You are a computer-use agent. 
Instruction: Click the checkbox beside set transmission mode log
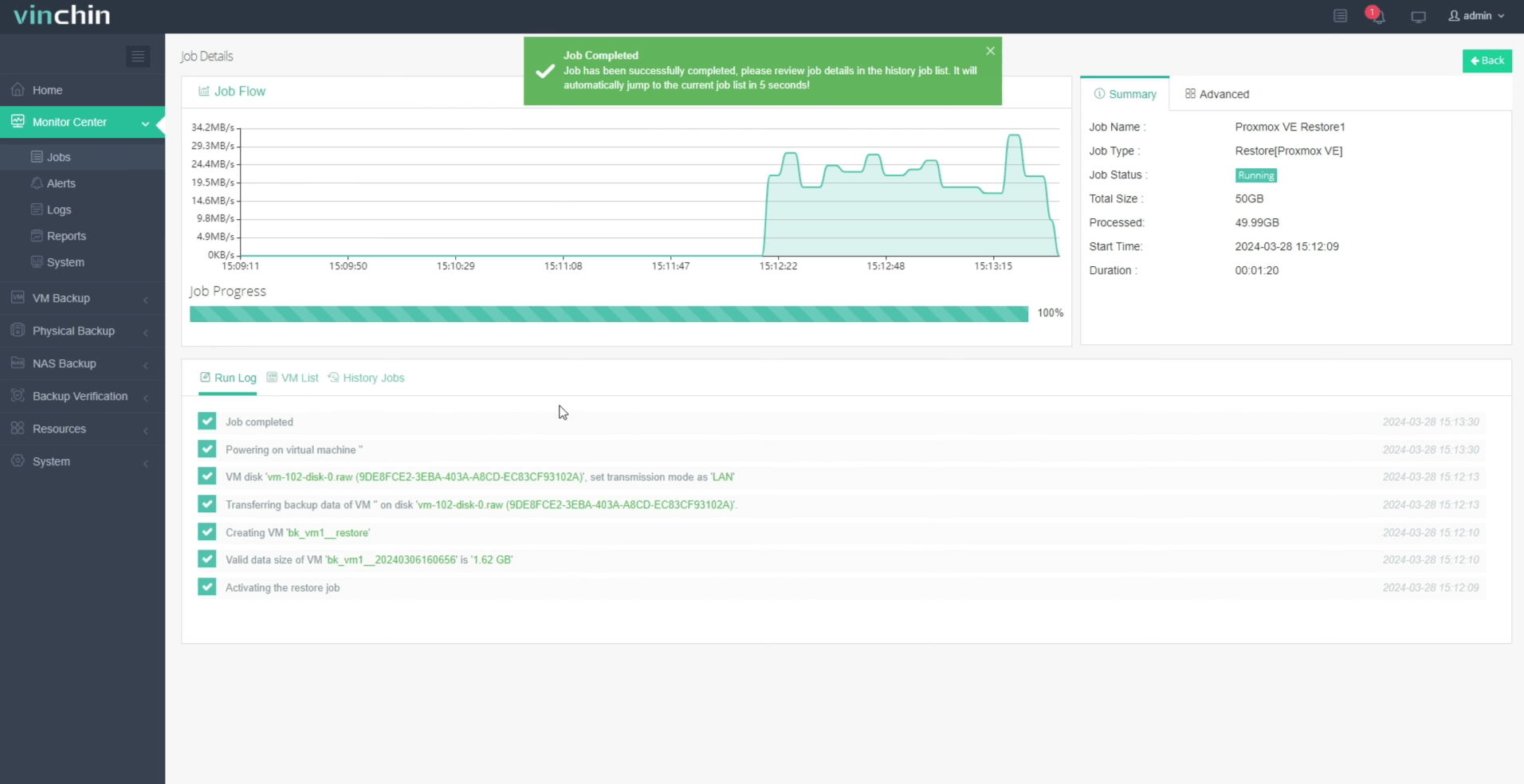point(206,476)
